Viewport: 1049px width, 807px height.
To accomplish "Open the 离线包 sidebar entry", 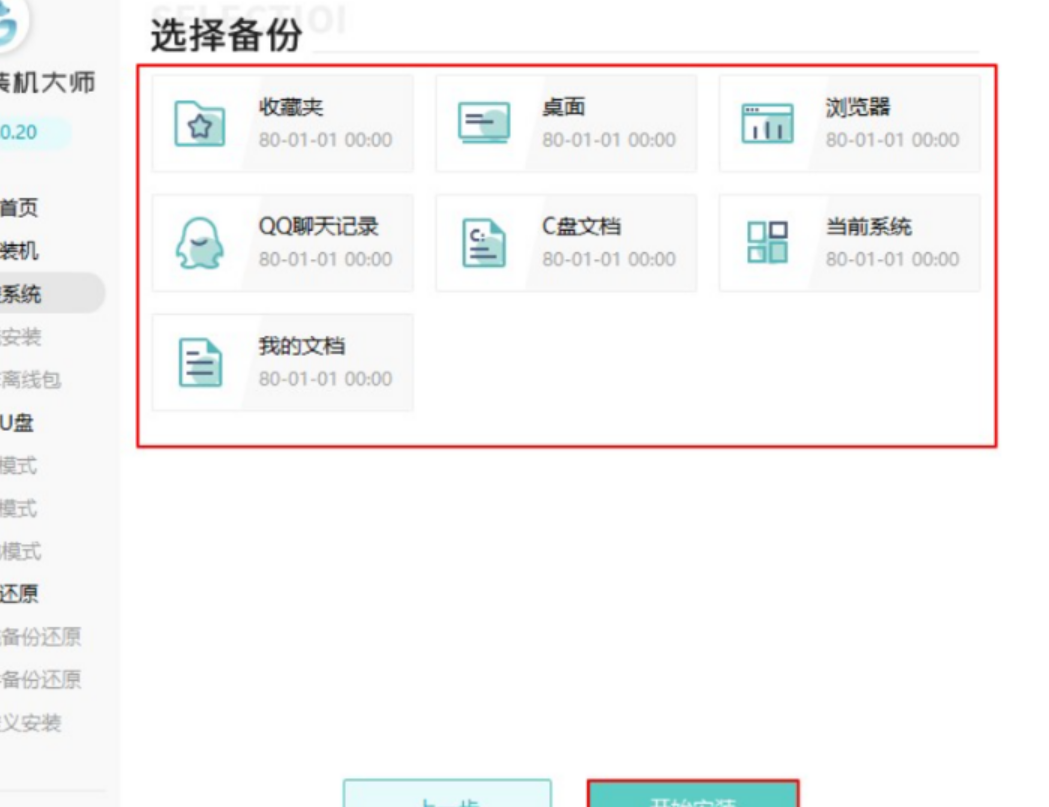I will click(31, 379).
